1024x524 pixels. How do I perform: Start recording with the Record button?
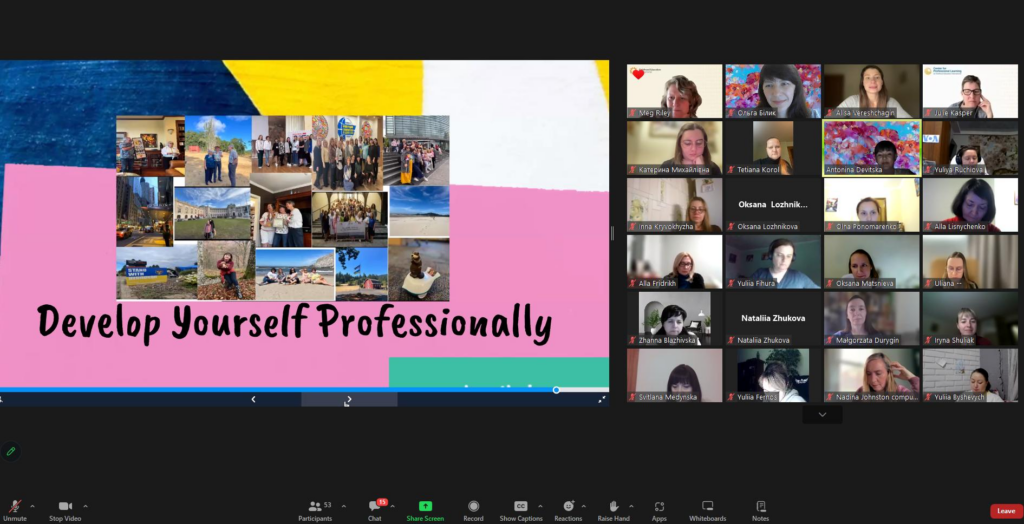473,506
